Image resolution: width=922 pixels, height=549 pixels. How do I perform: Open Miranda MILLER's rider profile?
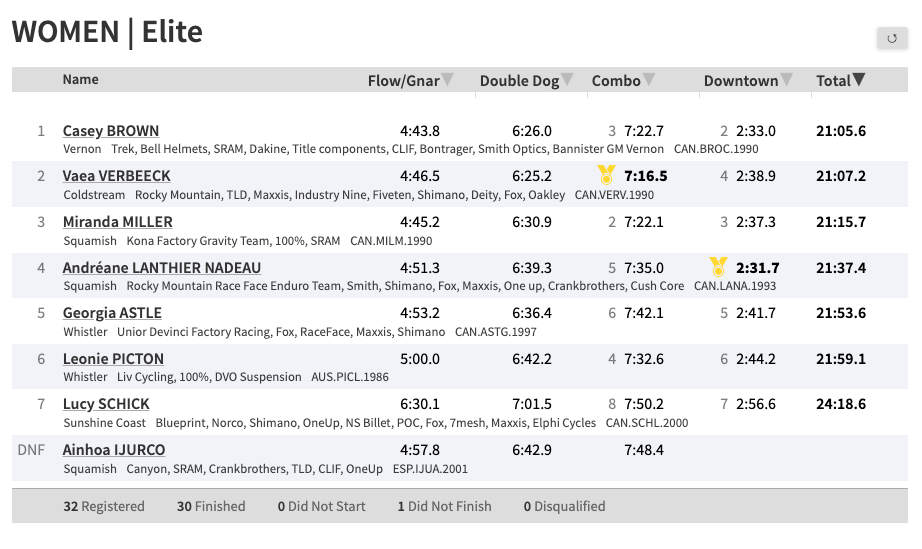pos(118,222)
